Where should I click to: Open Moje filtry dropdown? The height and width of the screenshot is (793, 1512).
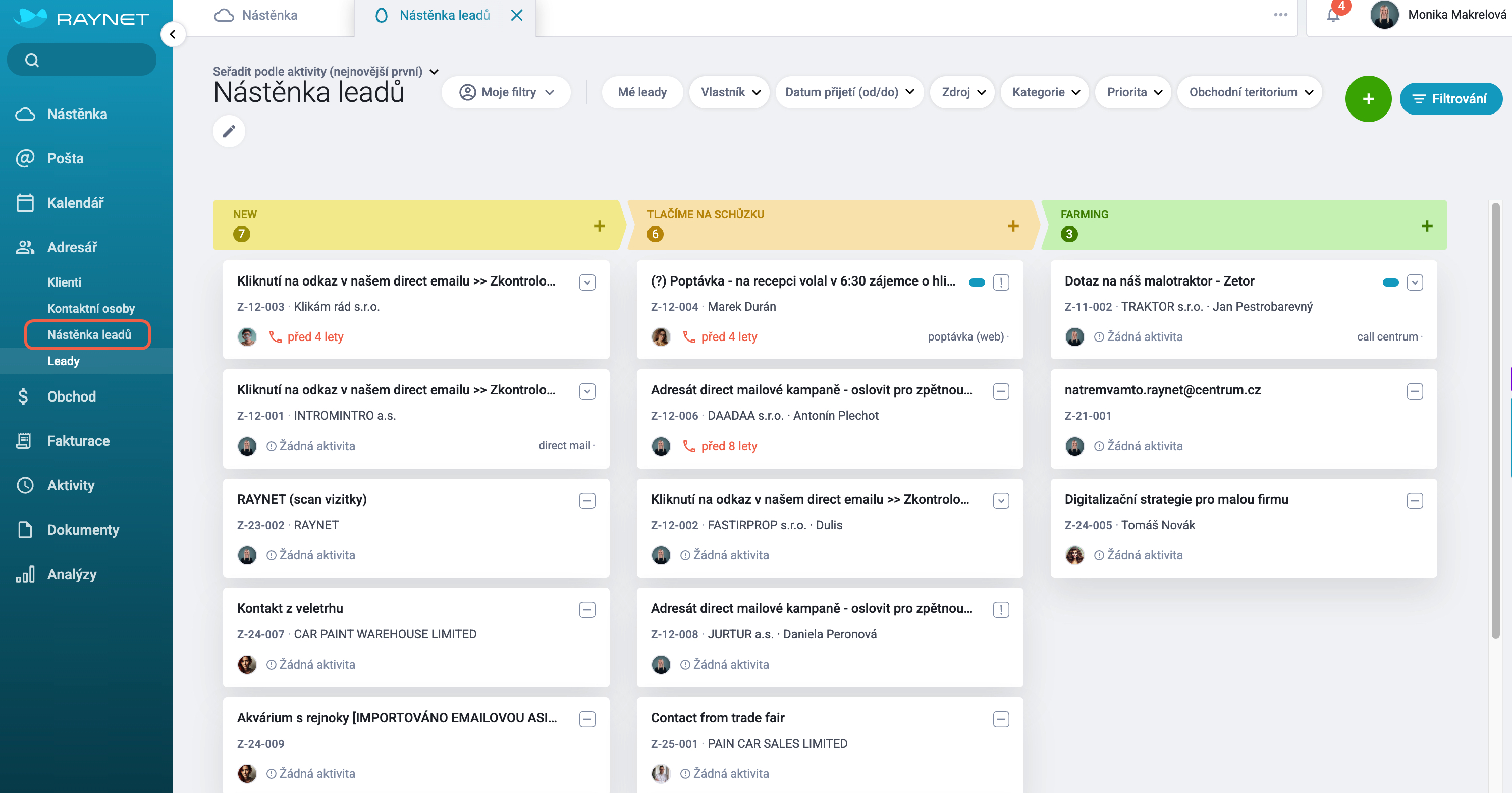[x=506, y=92]
